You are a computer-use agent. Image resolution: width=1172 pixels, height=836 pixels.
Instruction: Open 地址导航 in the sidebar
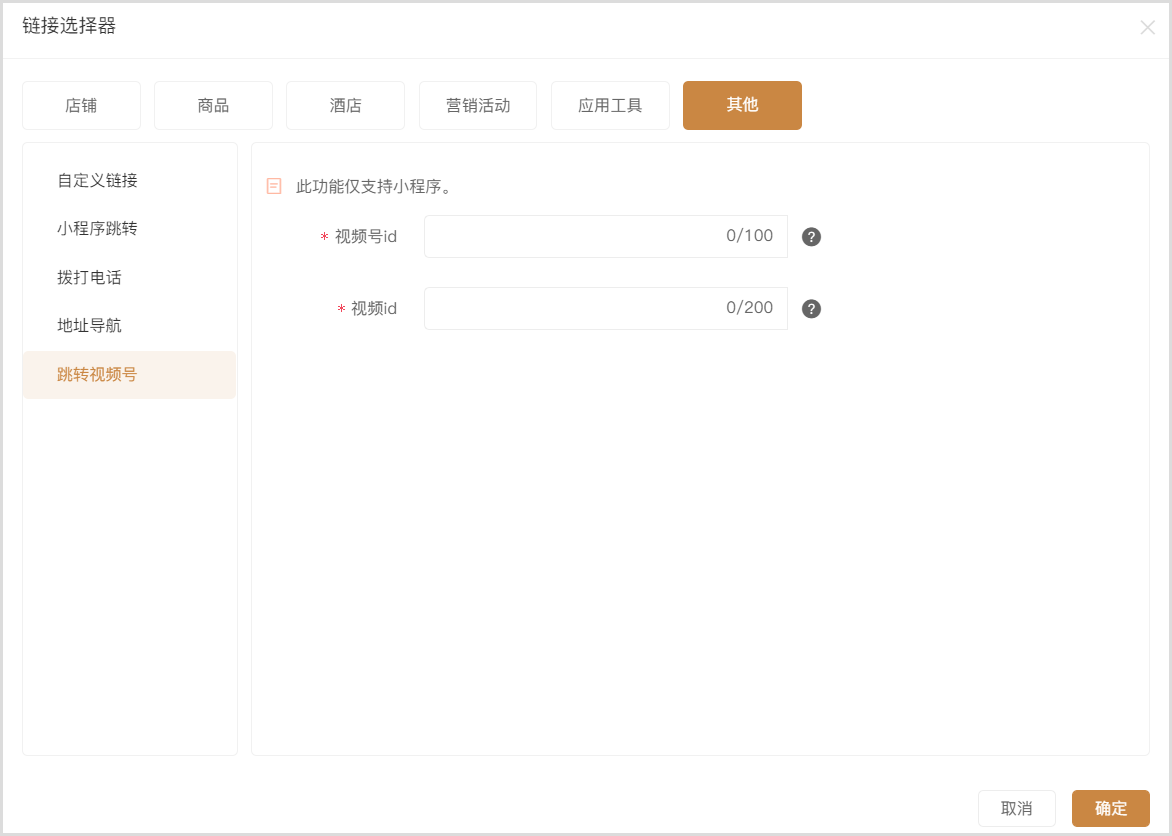[x=90, y=326]
